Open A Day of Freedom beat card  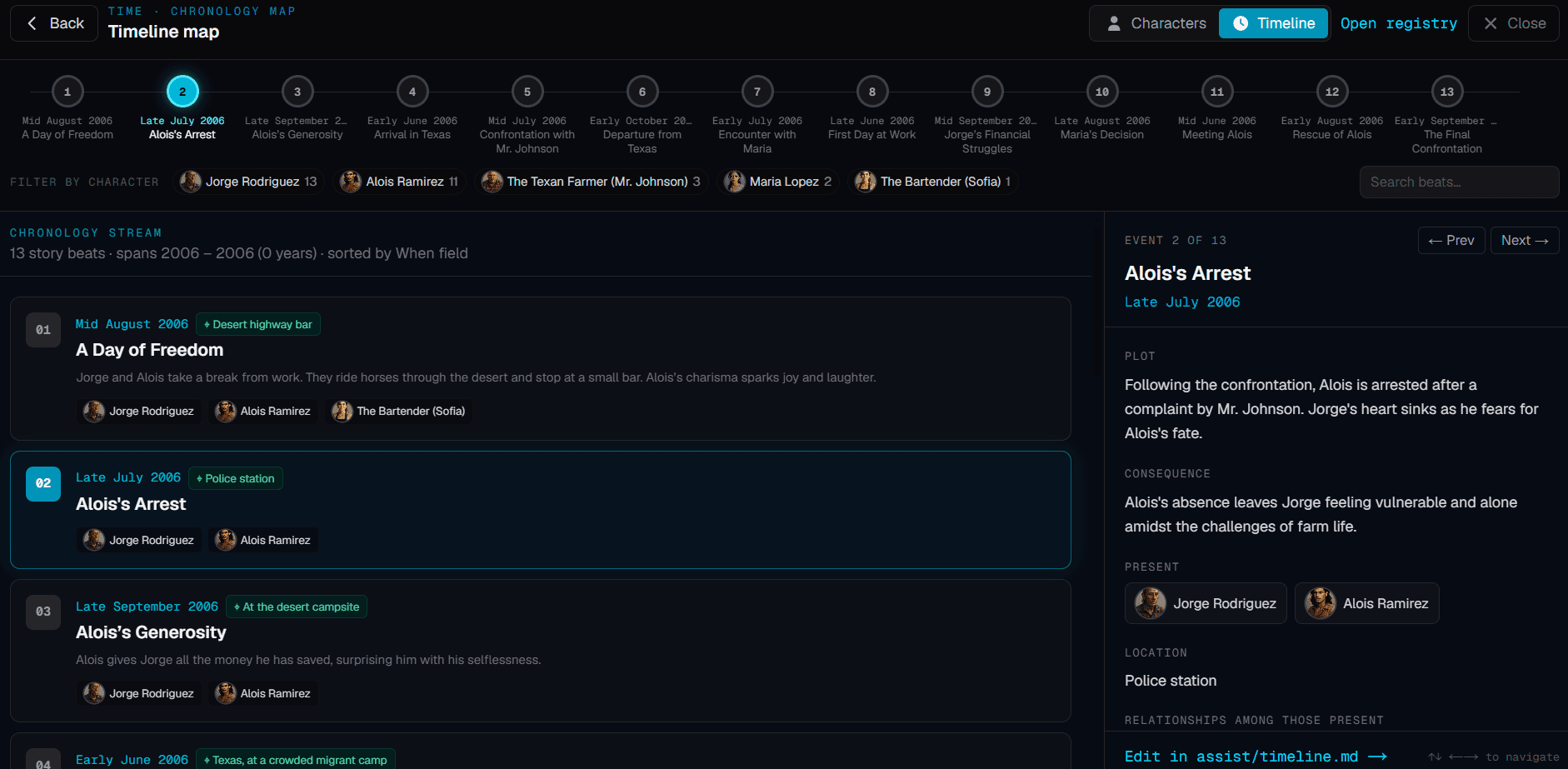pyautogui.click(x=541, y=368)
